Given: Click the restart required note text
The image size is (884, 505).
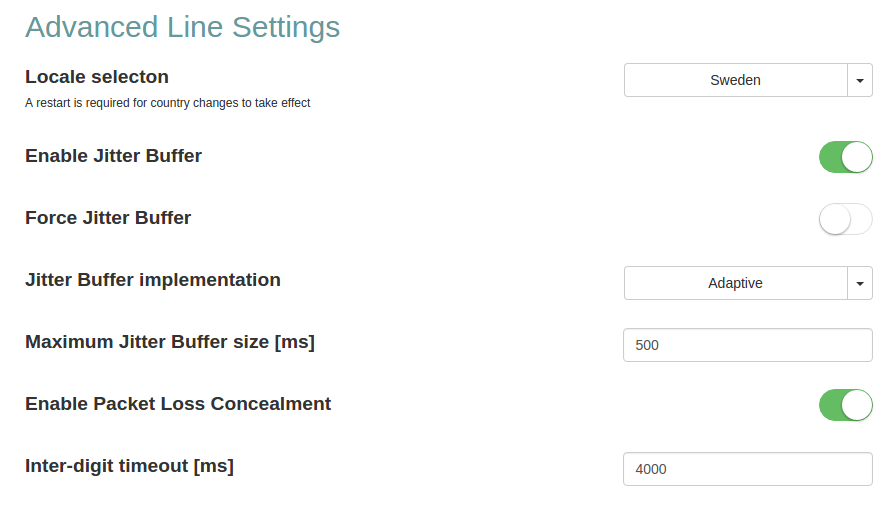Looking at the screenshot, I should [x=167, y=103].
